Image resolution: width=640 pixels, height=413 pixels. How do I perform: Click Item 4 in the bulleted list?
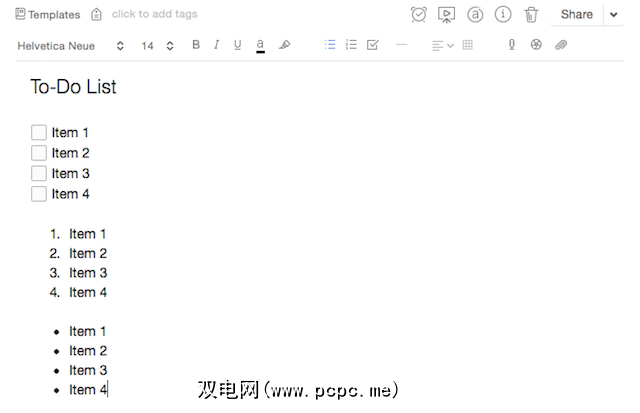point(88,390)
